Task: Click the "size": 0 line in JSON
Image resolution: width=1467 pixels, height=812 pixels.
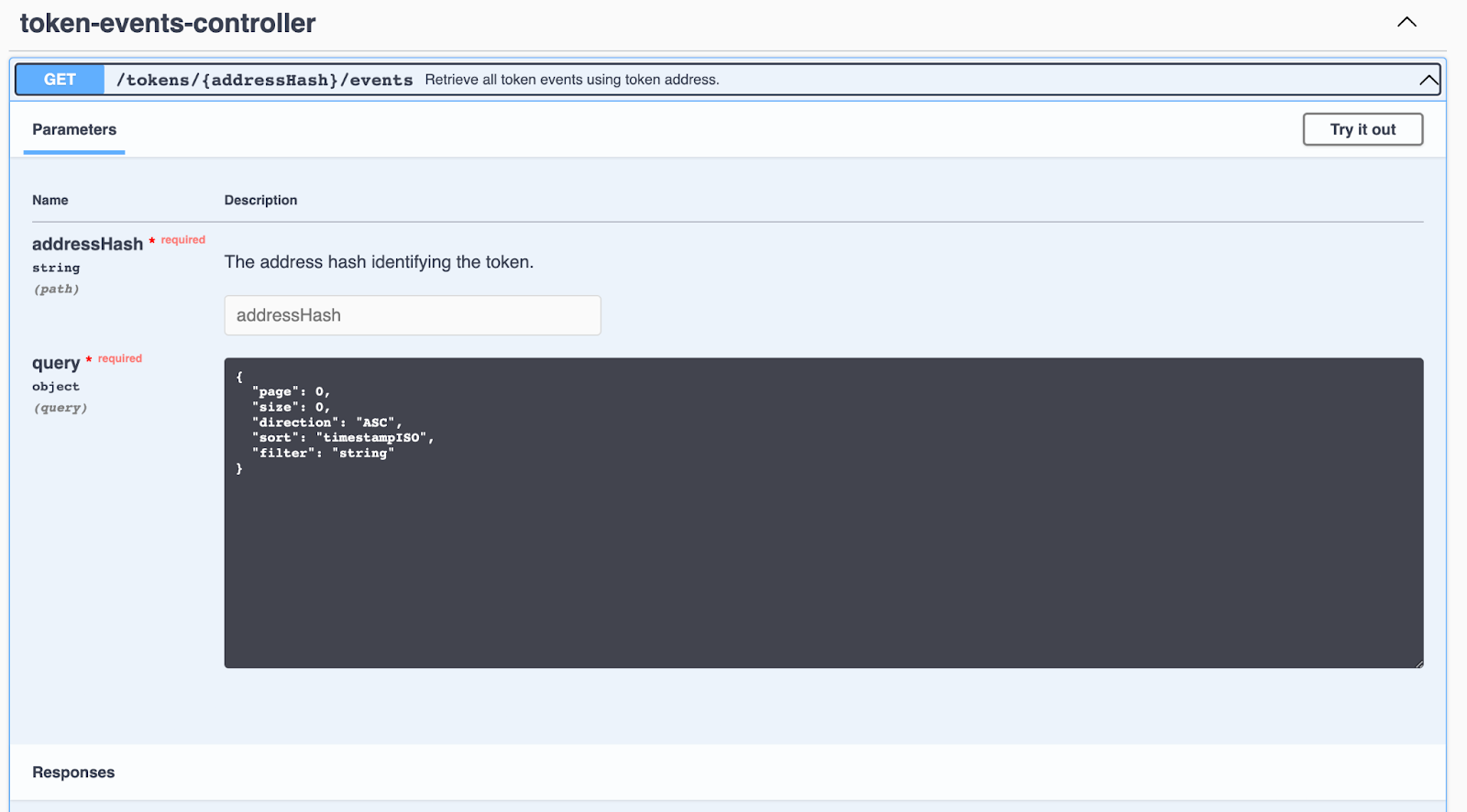Action: click(x=292, y=407)
